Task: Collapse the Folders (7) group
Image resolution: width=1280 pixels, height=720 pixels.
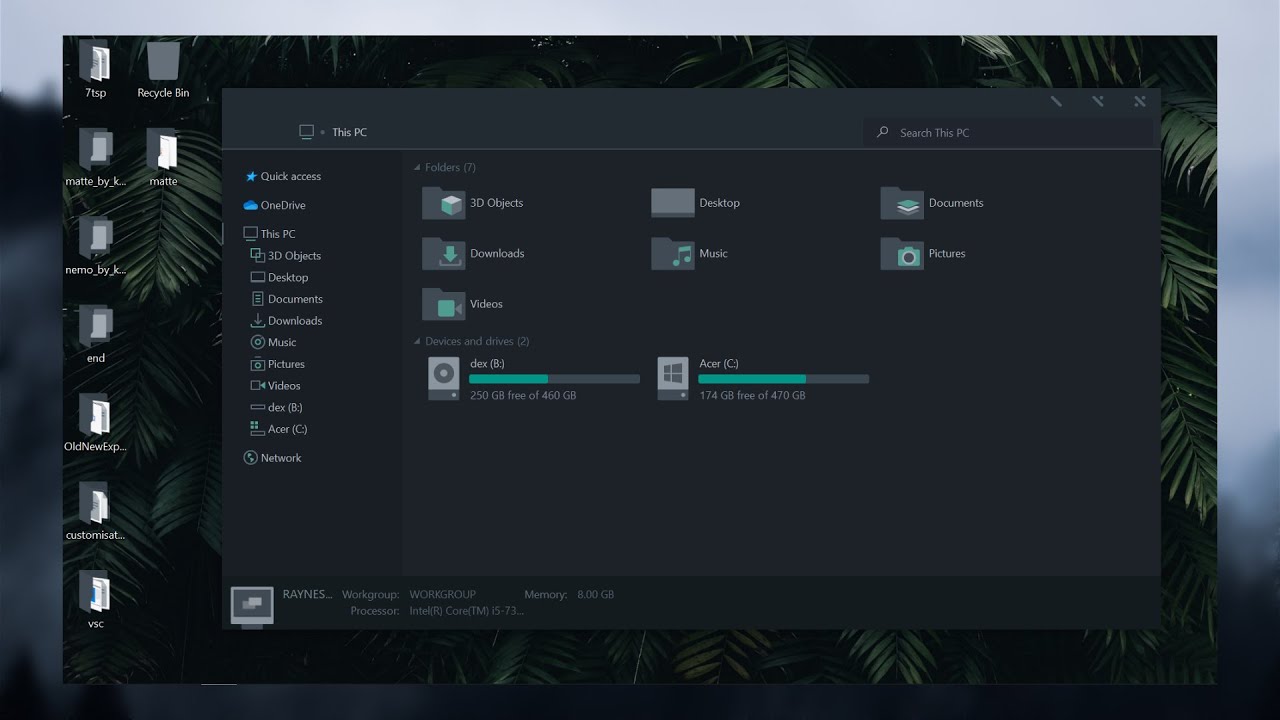Action: [418, 167]
